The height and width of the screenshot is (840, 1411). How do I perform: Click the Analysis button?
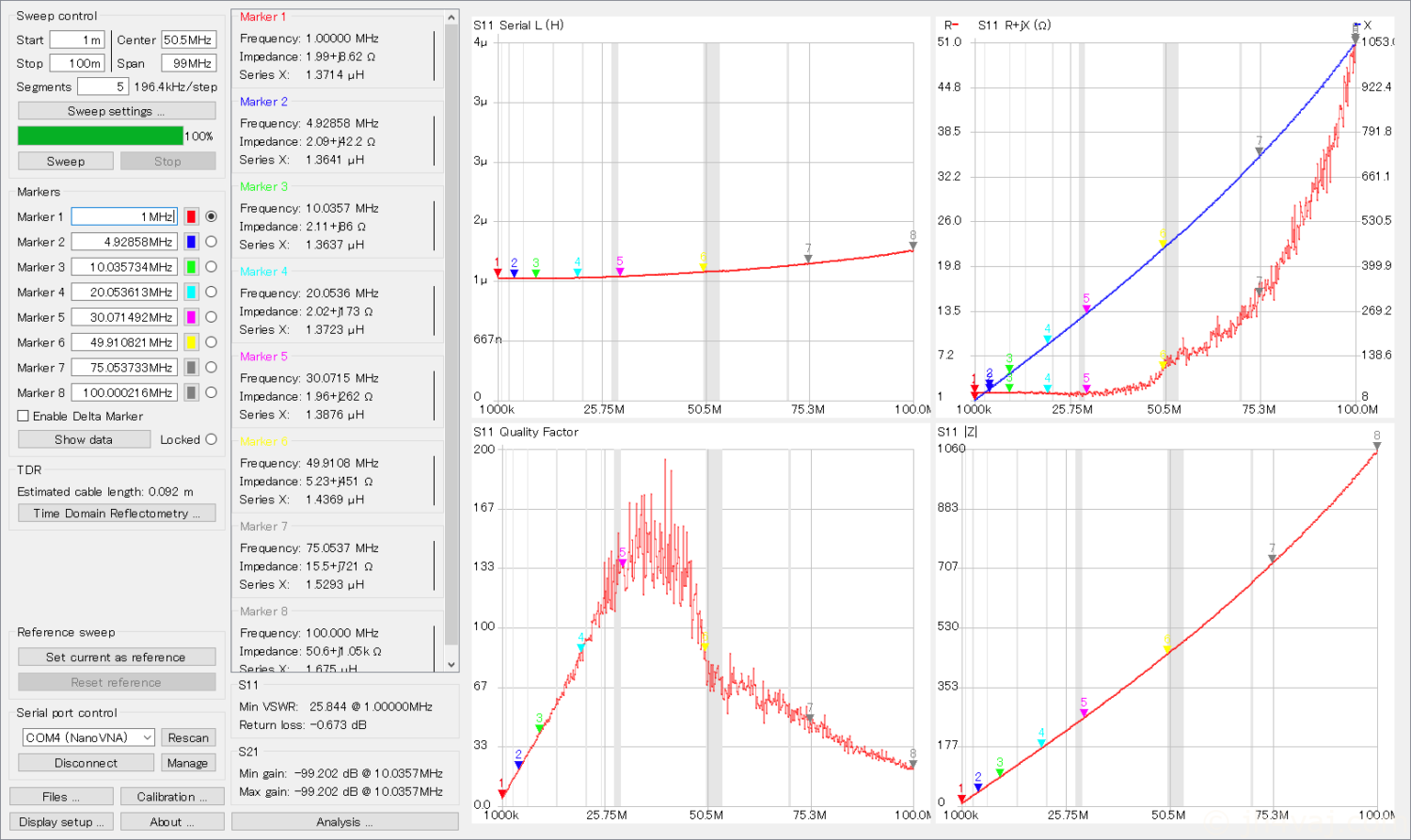(344, 821)
